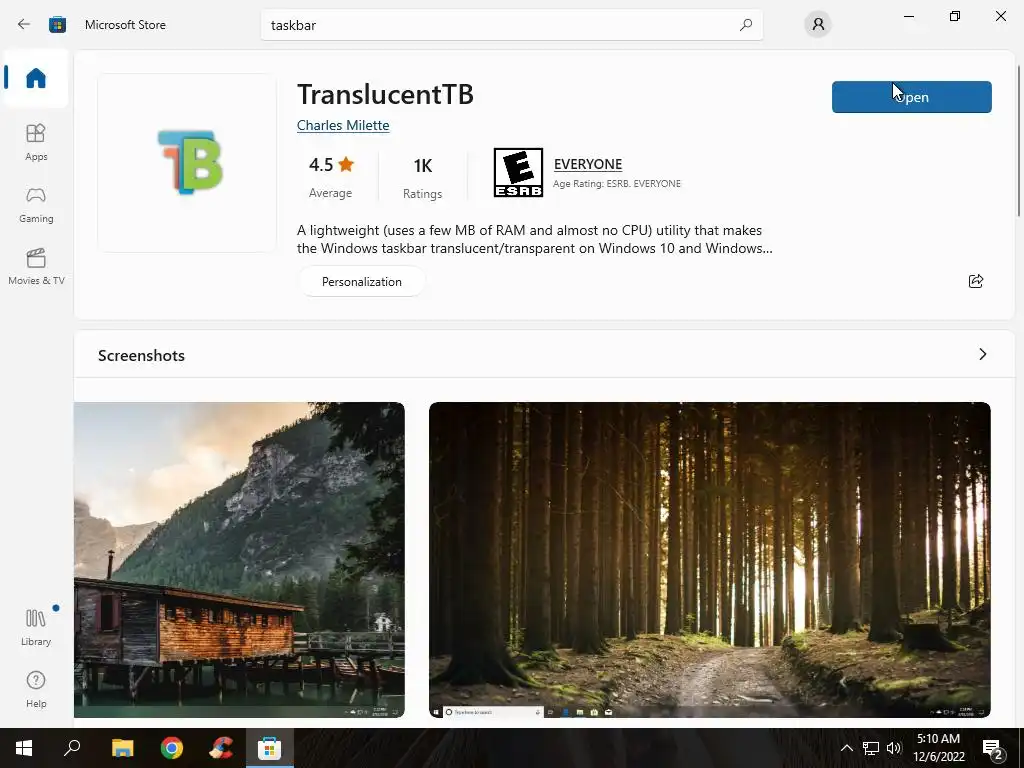Select the Personalization category tag
This screenshot has width=1024, height=768.
point(362,281)
